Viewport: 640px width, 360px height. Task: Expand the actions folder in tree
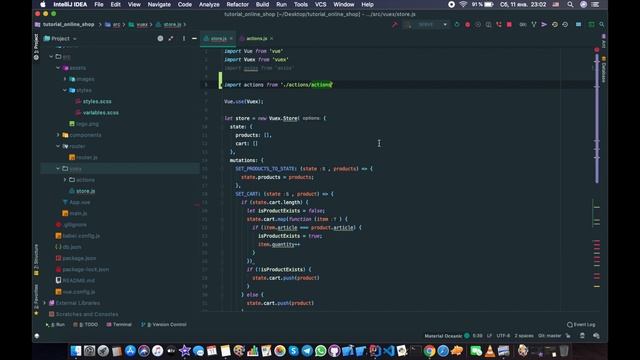65,180
